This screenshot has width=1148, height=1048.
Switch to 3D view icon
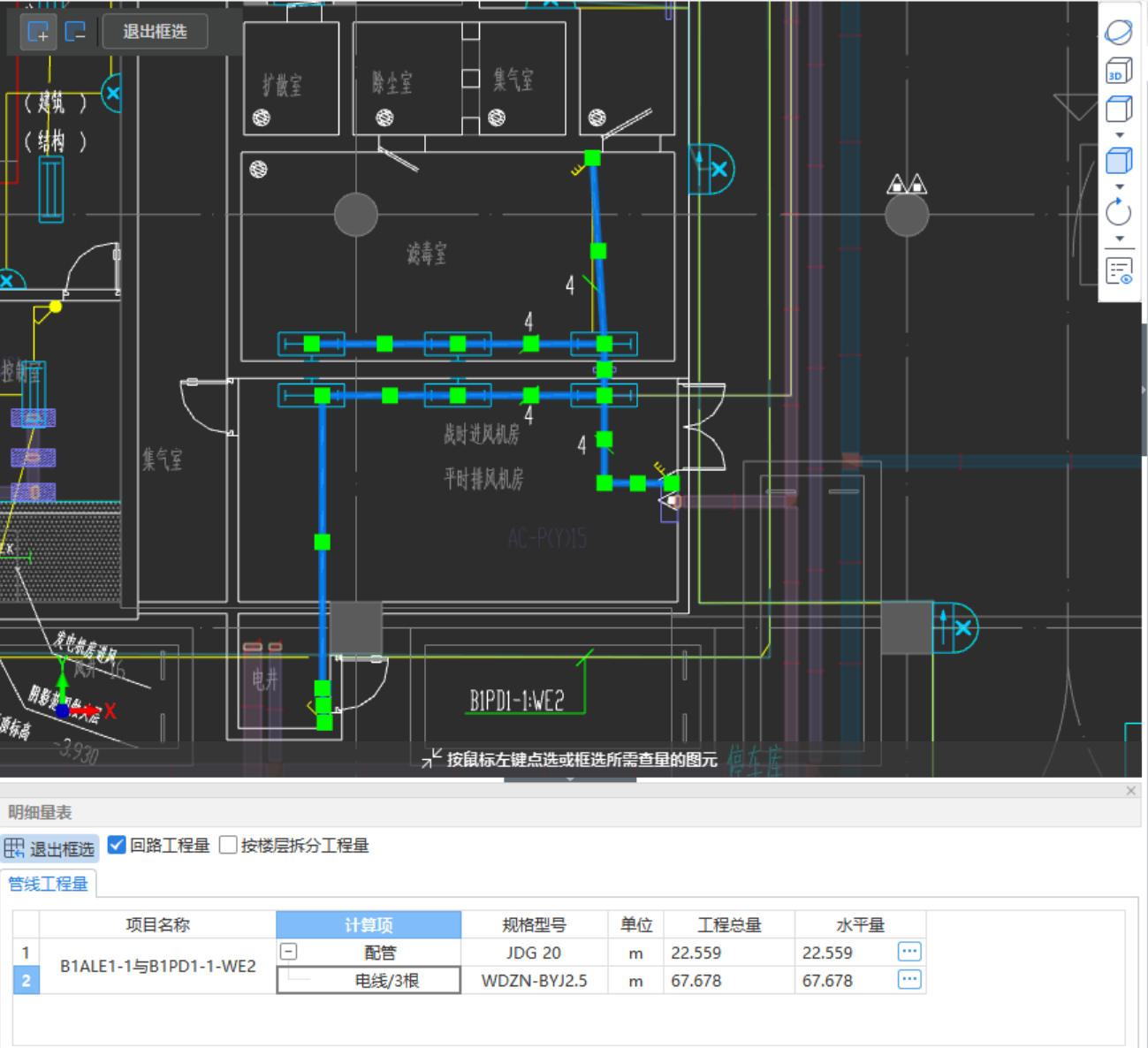point(1119,72)
